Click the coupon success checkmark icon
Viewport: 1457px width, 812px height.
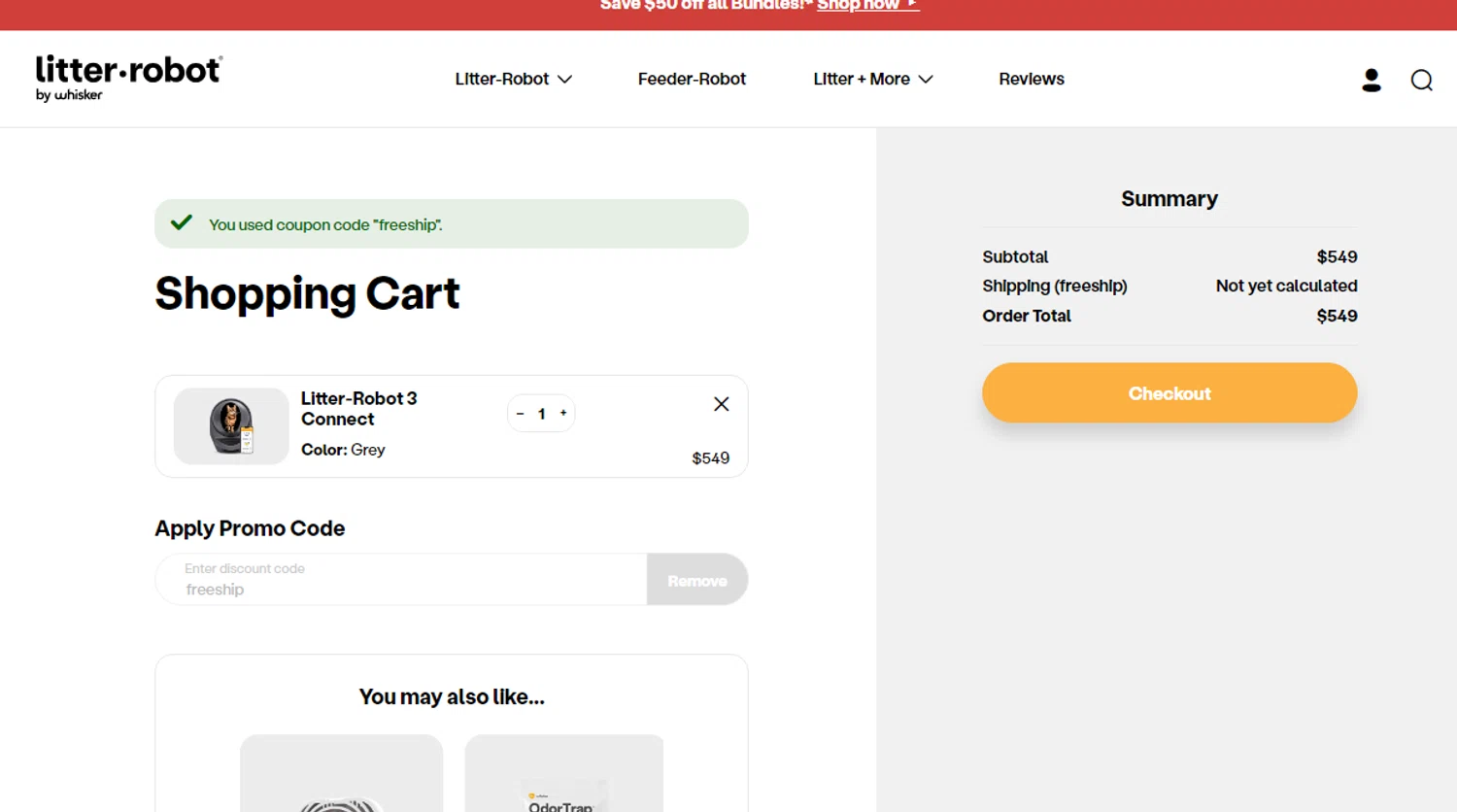(182, 222)
